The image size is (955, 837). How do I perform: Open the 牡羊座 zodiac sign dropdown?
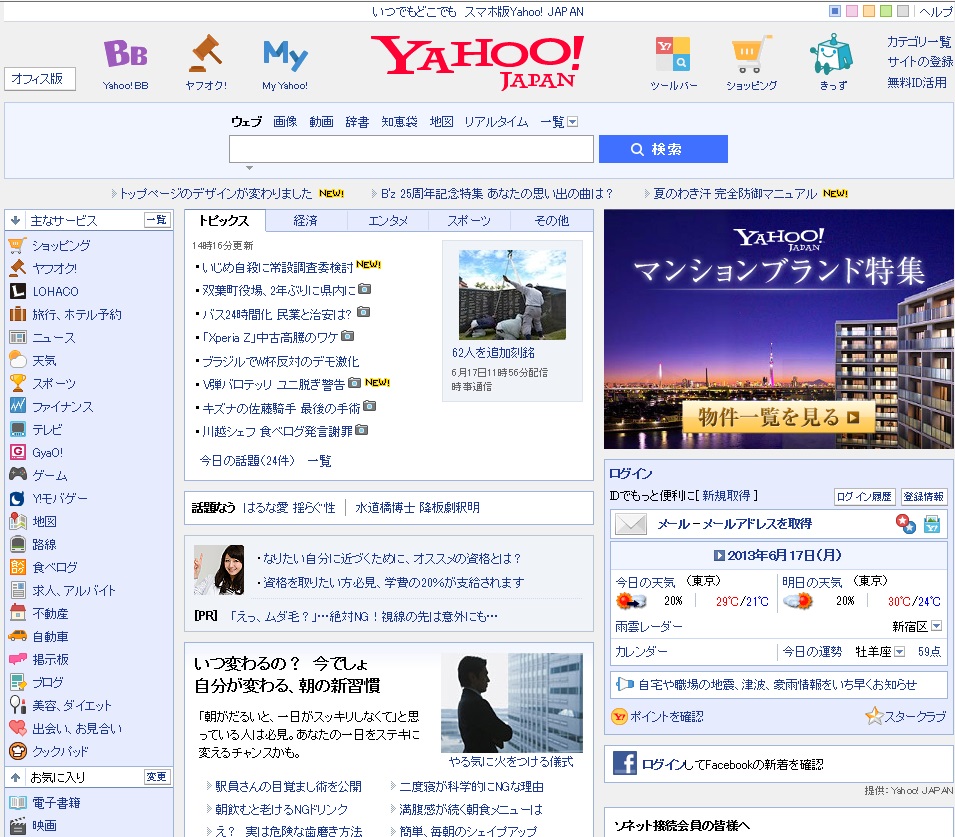point(899,652)
